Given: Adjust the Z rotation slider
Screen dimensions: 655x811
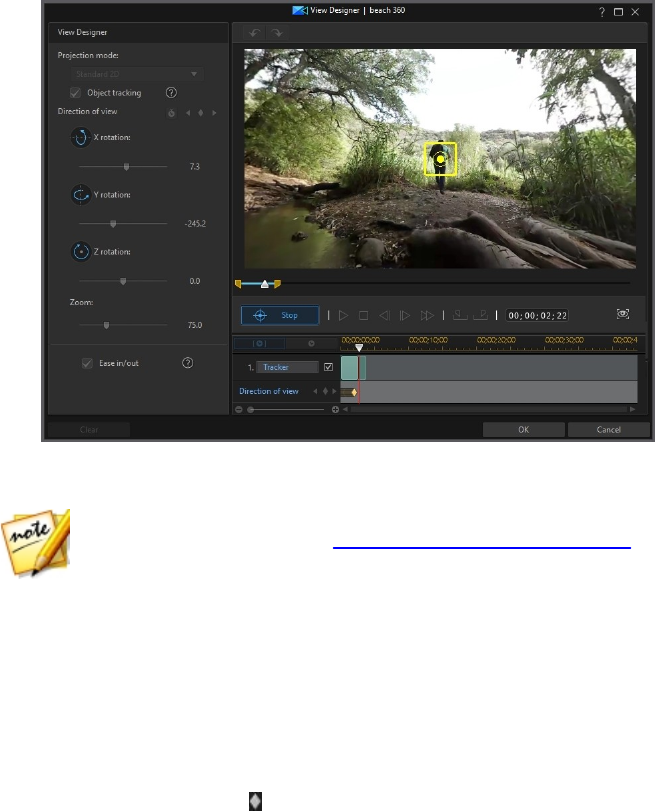Looking at the screenshot, I should [123, 281].
